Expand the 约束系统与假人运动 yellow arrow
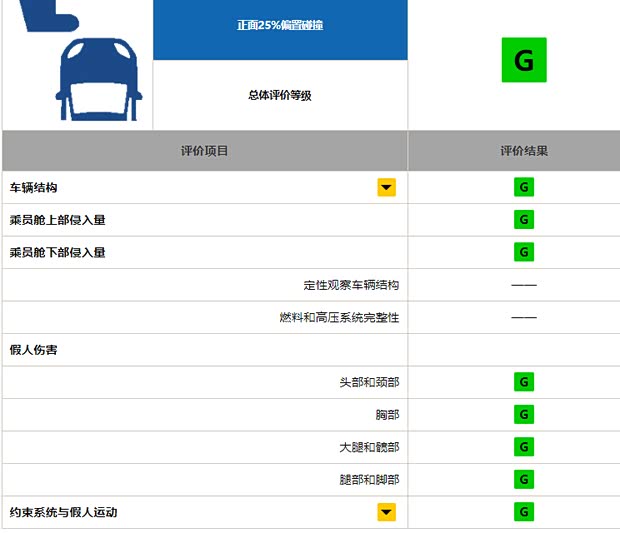 (386, 512)
